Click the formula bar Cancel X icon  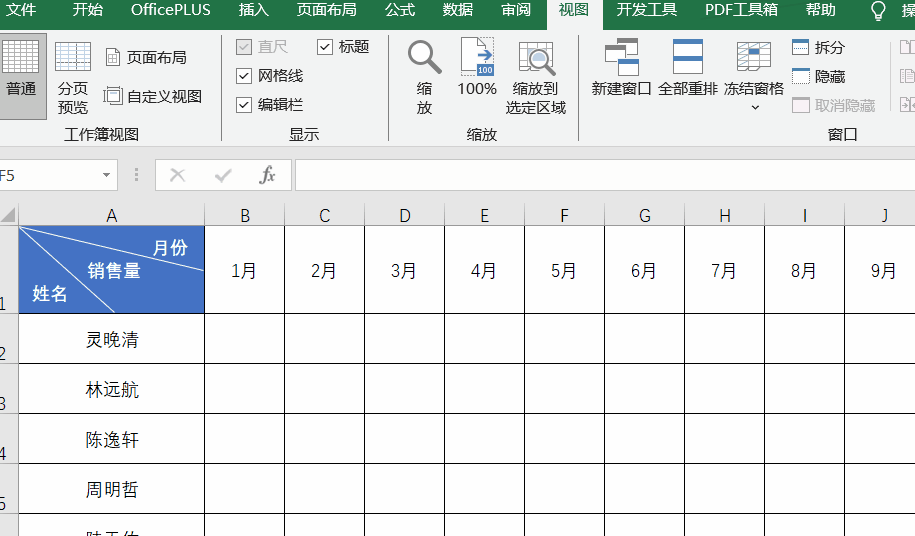point(177,175)
